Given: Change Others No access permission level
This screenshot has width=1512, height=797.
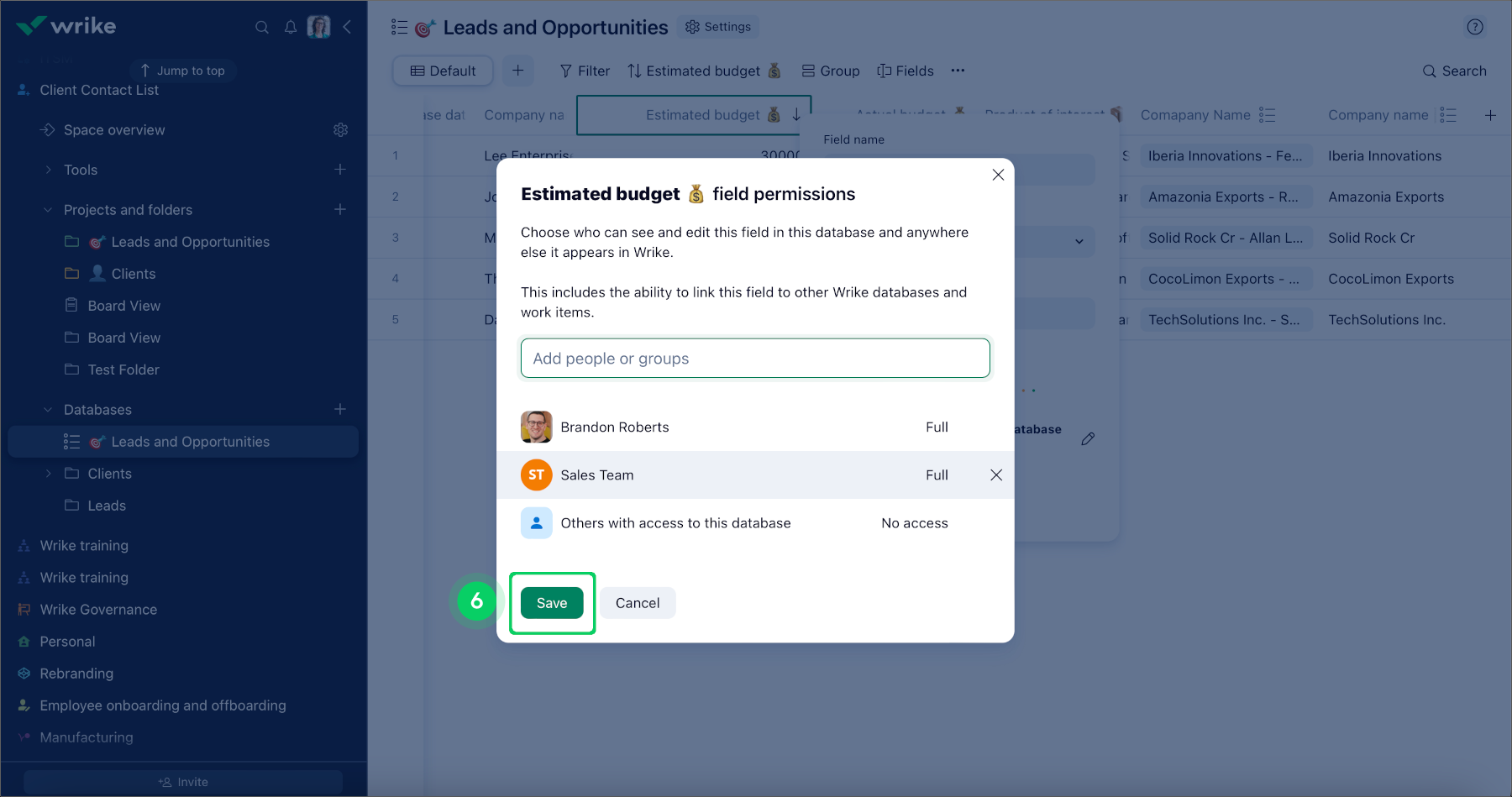Looking at the screenshot, I should tap(915, 523).
